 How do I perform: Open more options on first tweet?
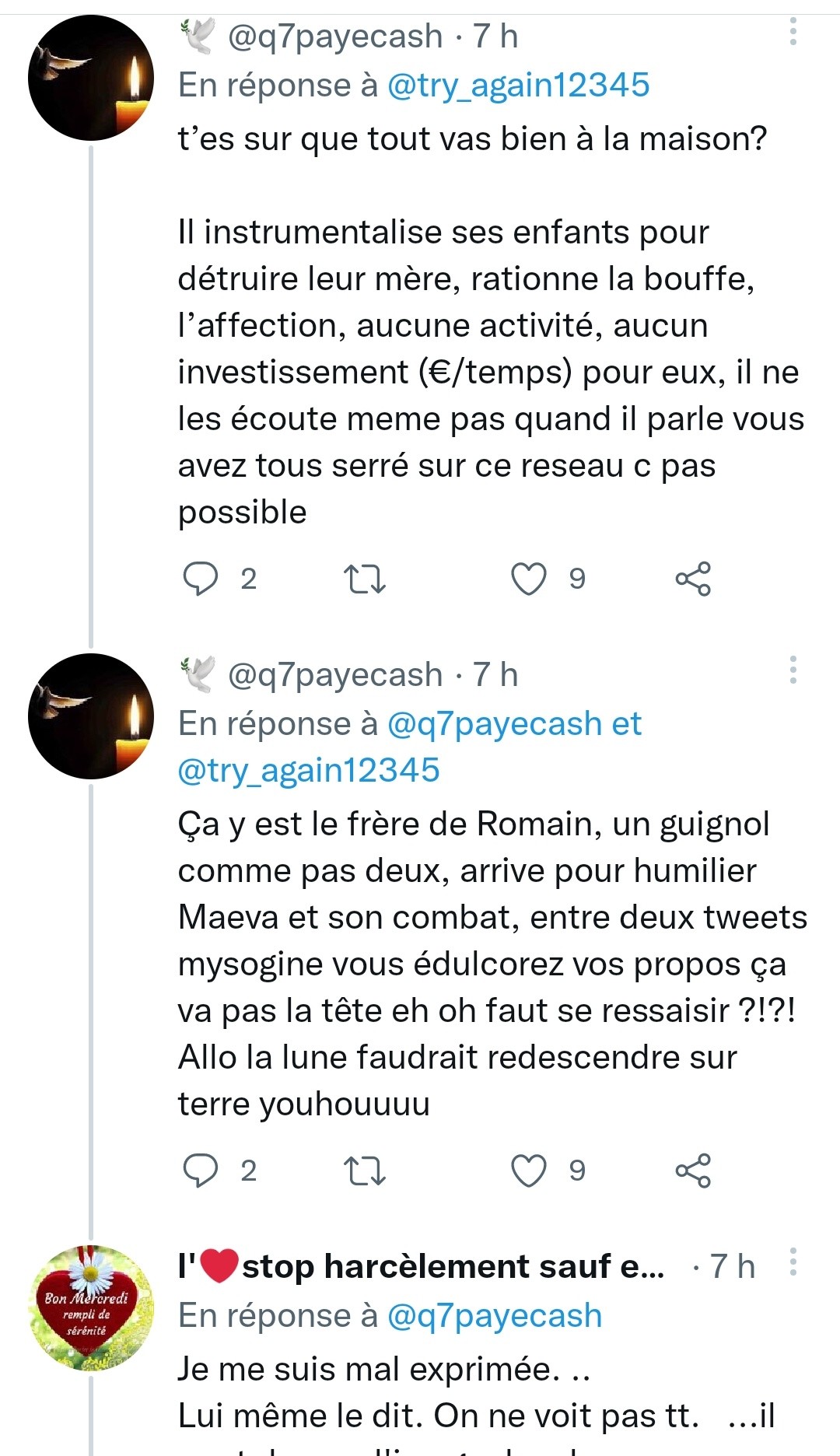tap(793, 32)
